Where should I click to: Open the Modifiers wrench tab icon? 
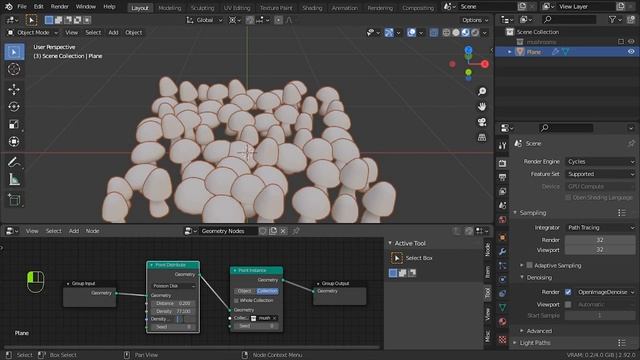click(x=502, y=251)
